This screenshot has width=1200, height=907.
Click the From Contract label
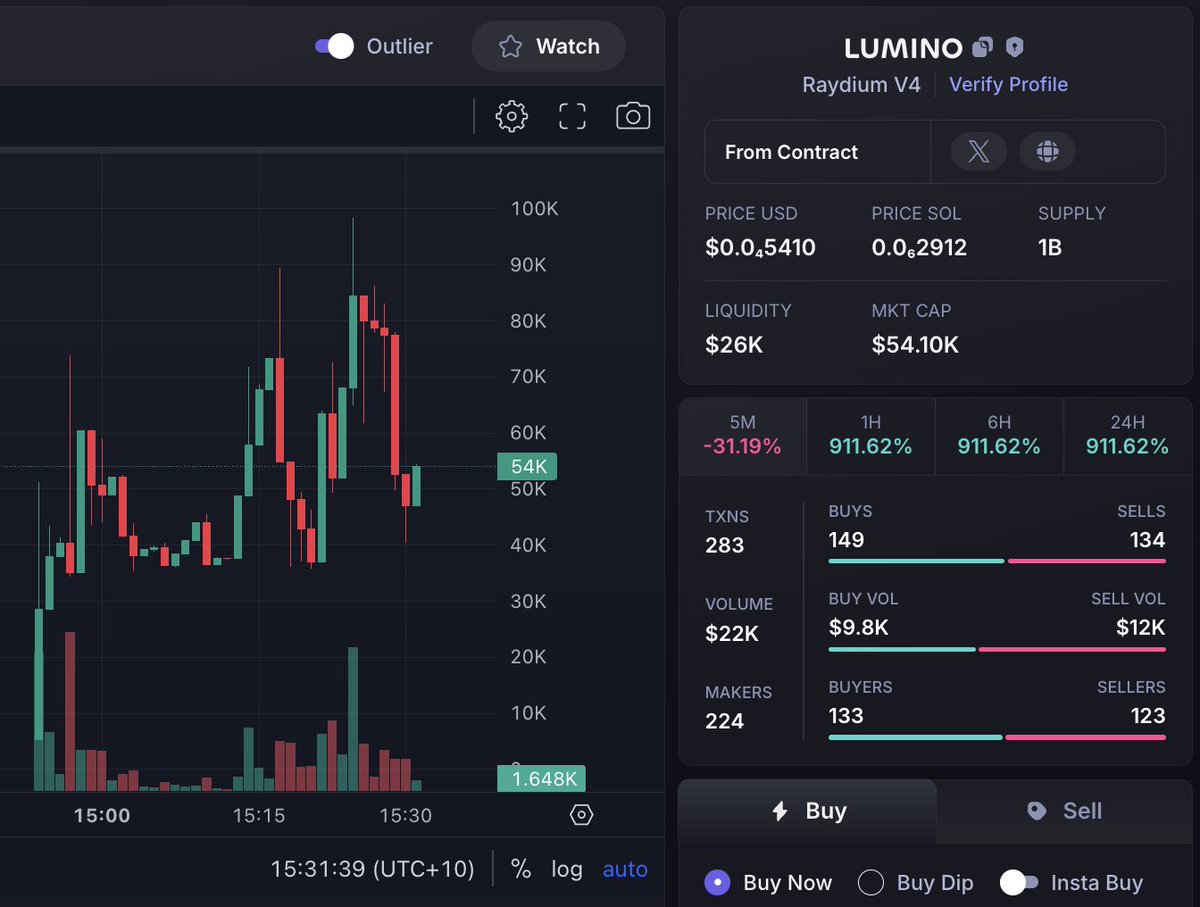coord(791,152)
